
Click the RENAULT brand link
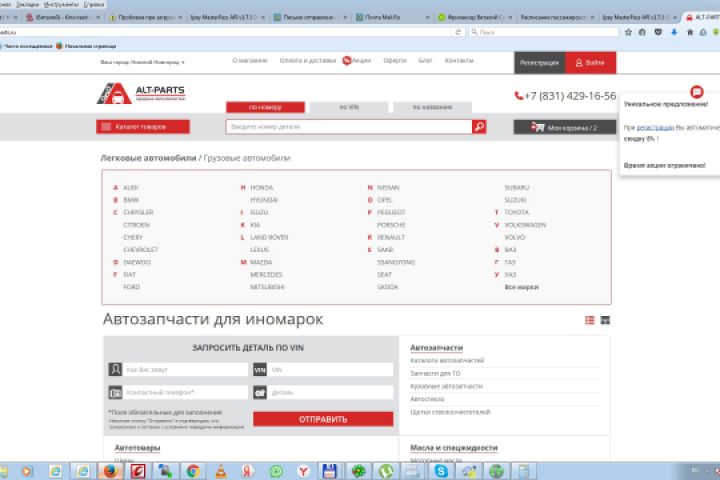pyautogui.click(x=391, y=237)
